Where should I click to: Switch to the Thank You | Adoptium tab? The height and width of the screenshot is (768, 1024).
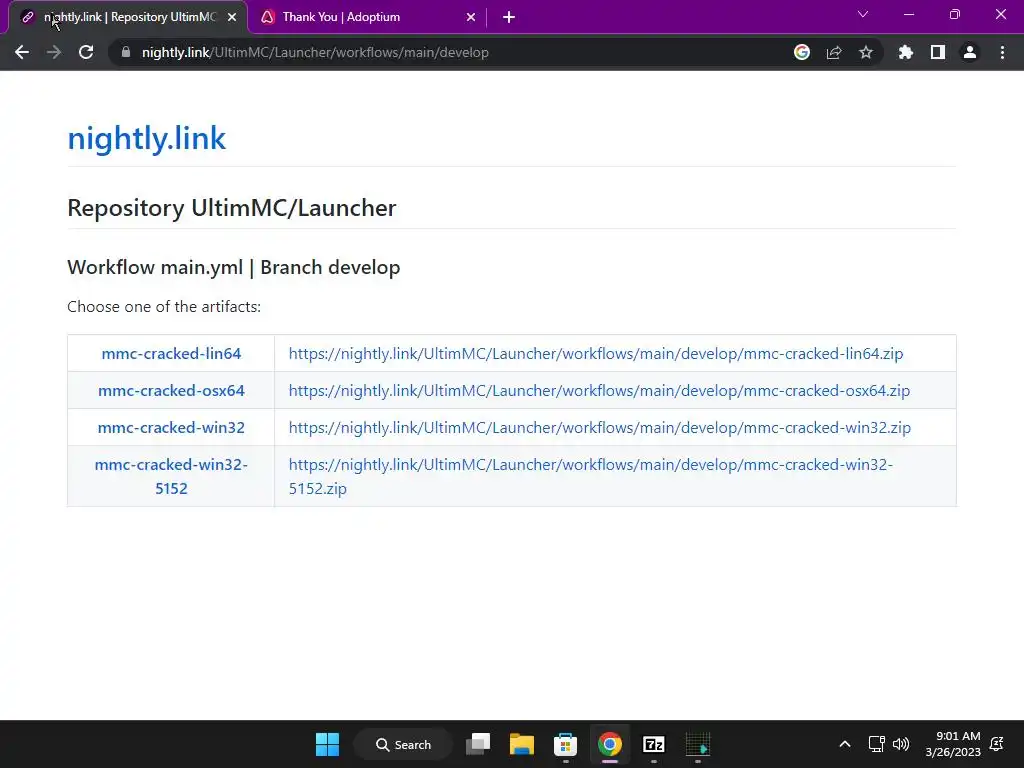tap(368, 17)
